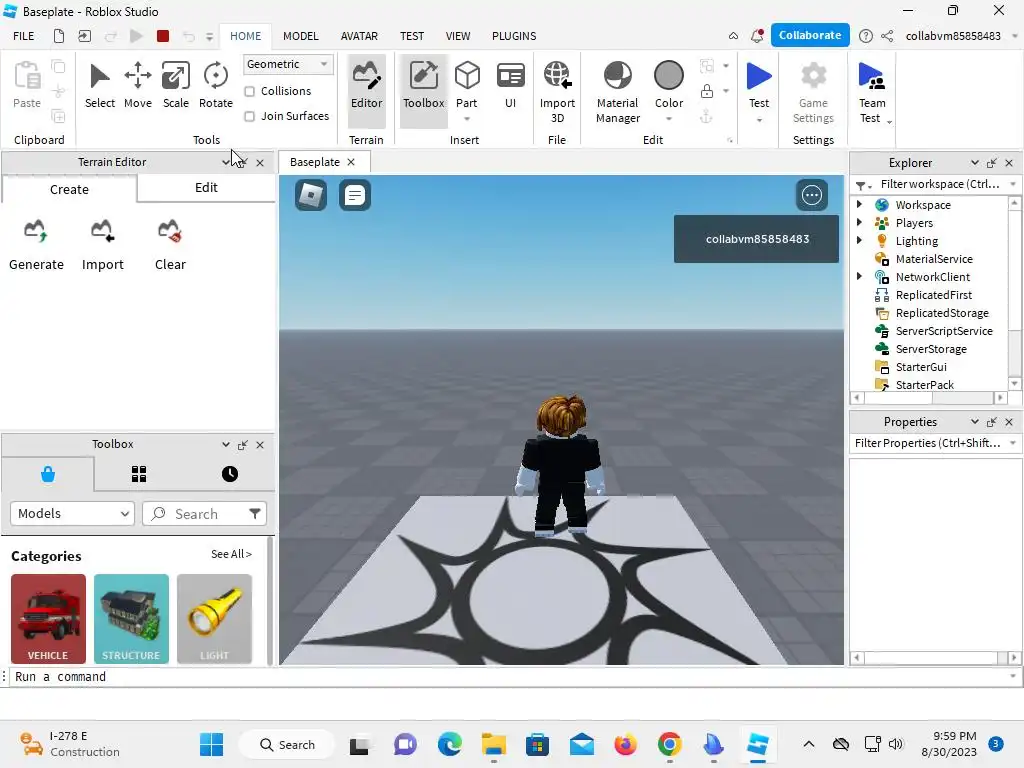Open File Explorer from the taskbar

pos(494,744)
